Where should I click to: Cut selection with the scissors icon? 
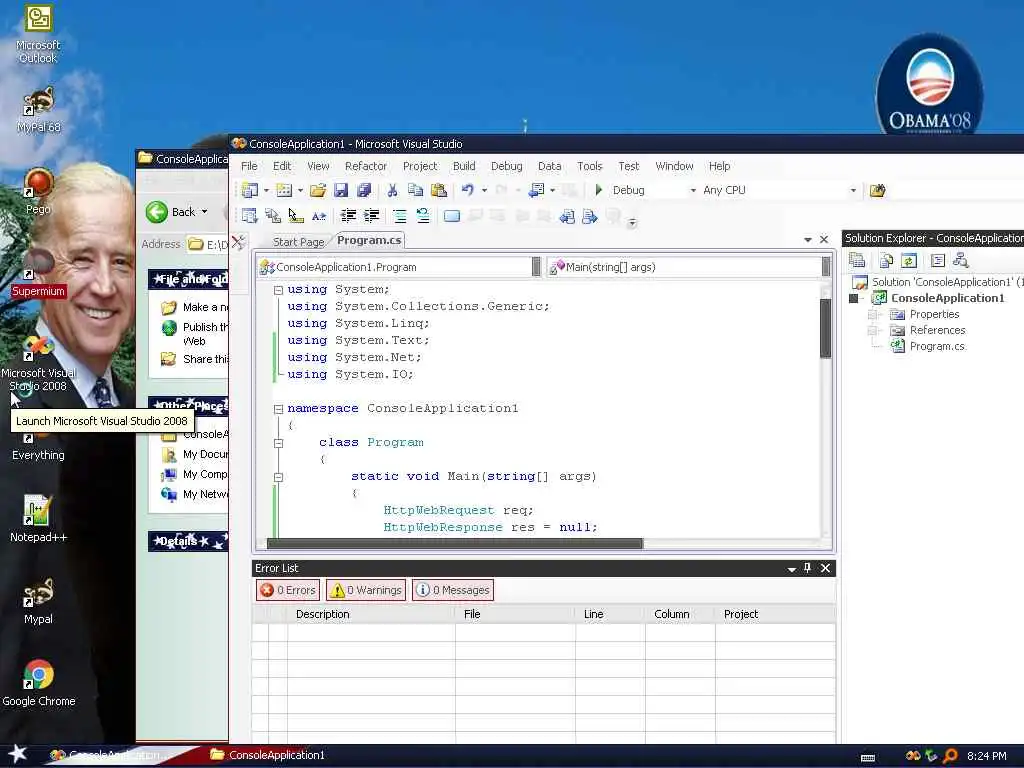point(392,190)
